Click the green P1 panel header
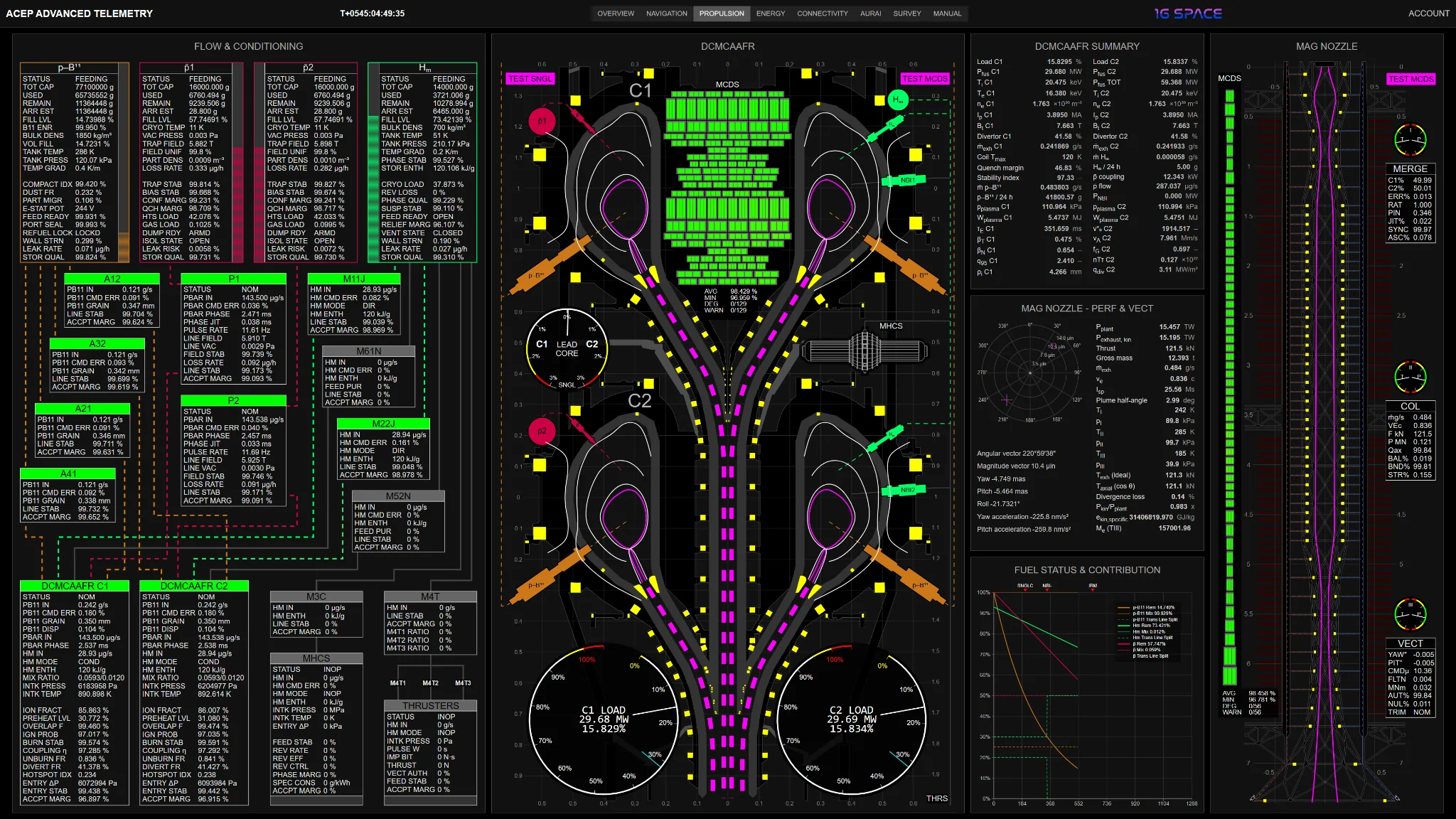The width and height of the screenshot is (1456, 819). (233, 279)
